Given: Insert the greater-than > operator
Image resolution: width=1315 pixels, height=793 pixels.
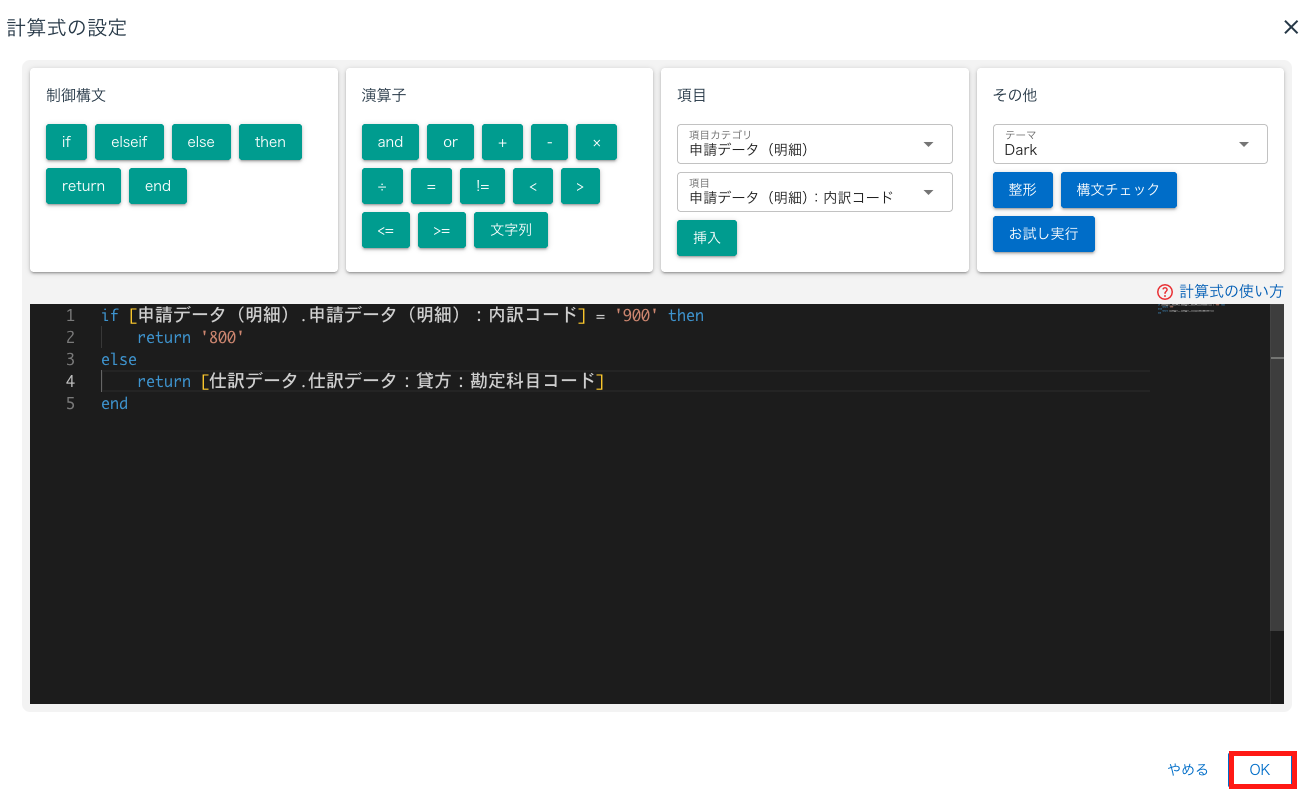Looking at the screenshot, I should point(580,186).
